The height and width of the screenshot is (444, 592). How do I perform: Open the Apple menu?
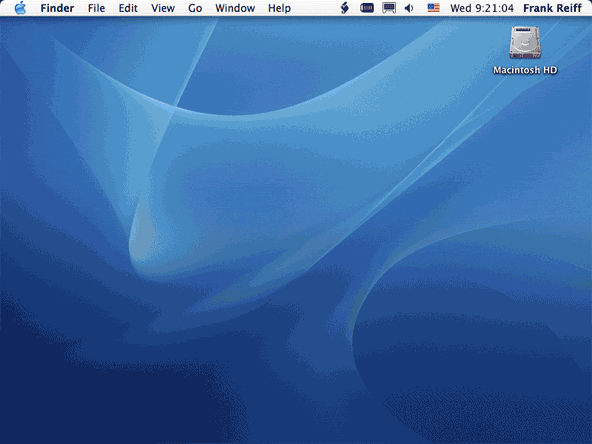tap(20, 8)
